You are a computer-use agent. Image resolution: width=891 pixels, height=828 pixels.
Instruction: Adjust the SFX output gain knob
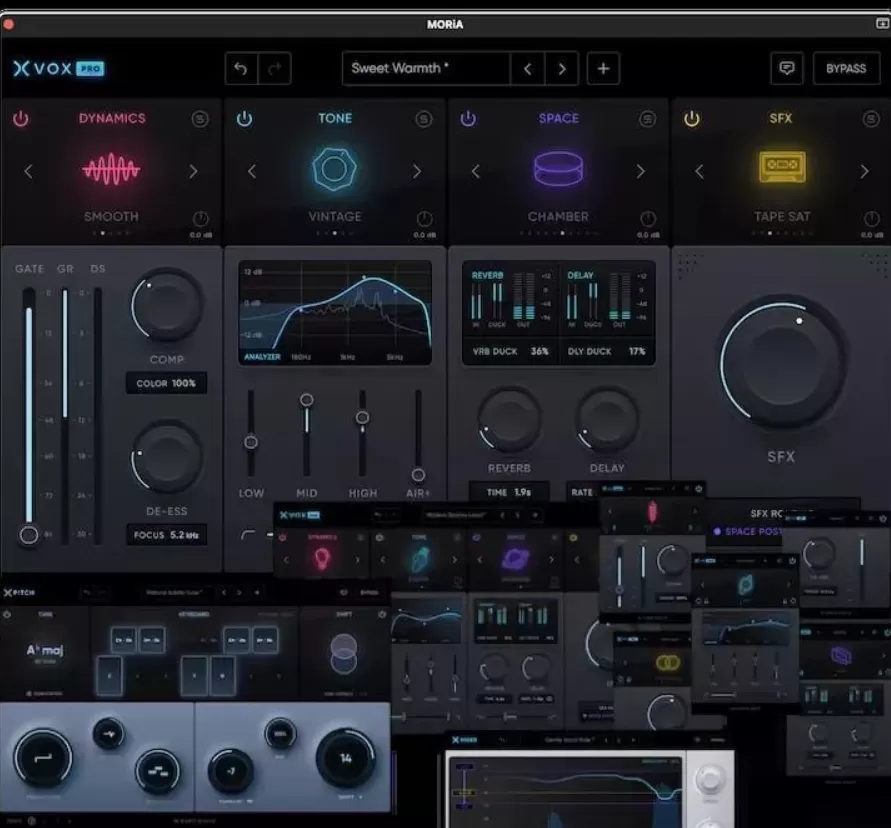[x=872, y=218]
